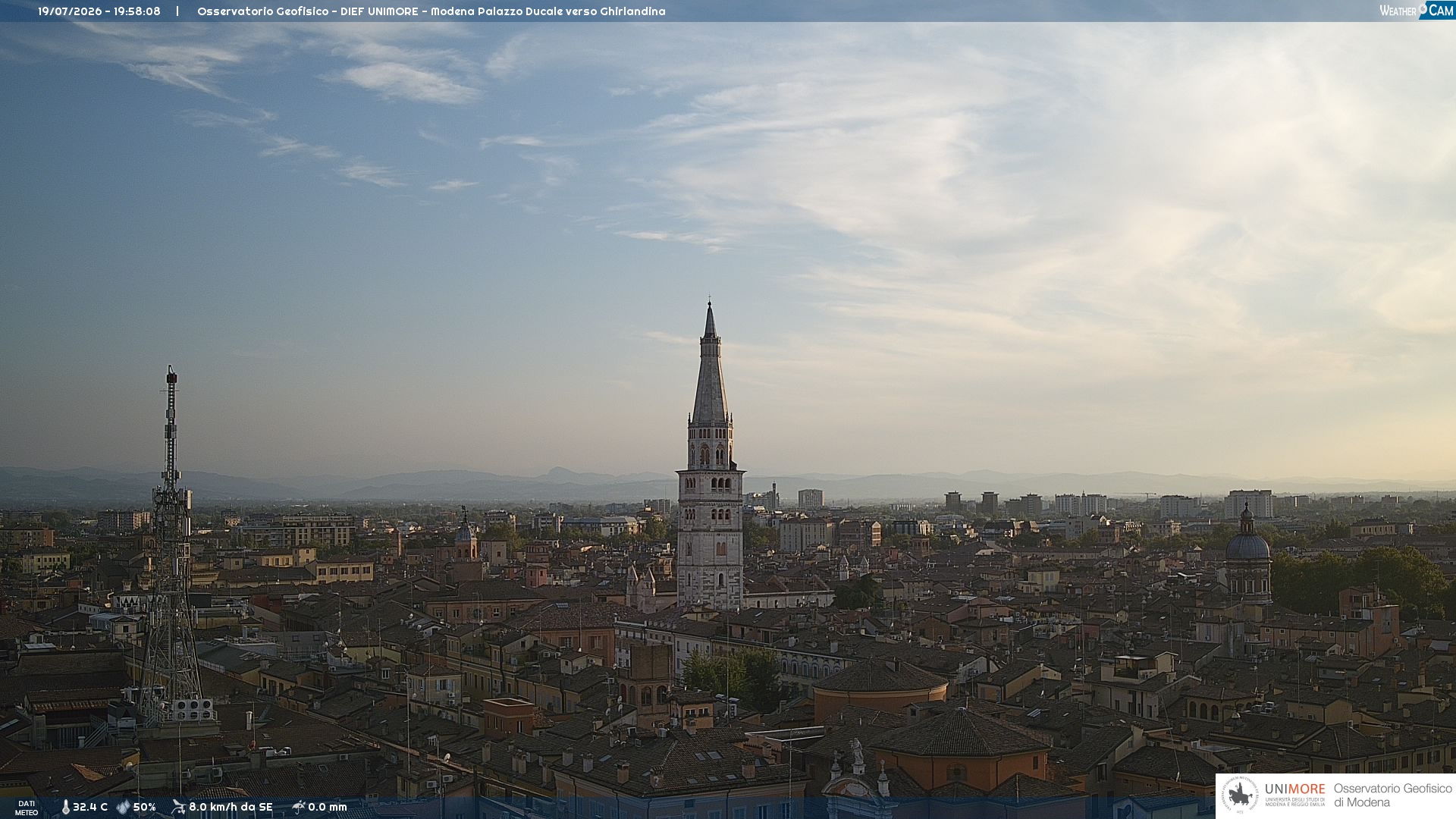
Task: Click the wind vane icon
Action: click(178, 807)
